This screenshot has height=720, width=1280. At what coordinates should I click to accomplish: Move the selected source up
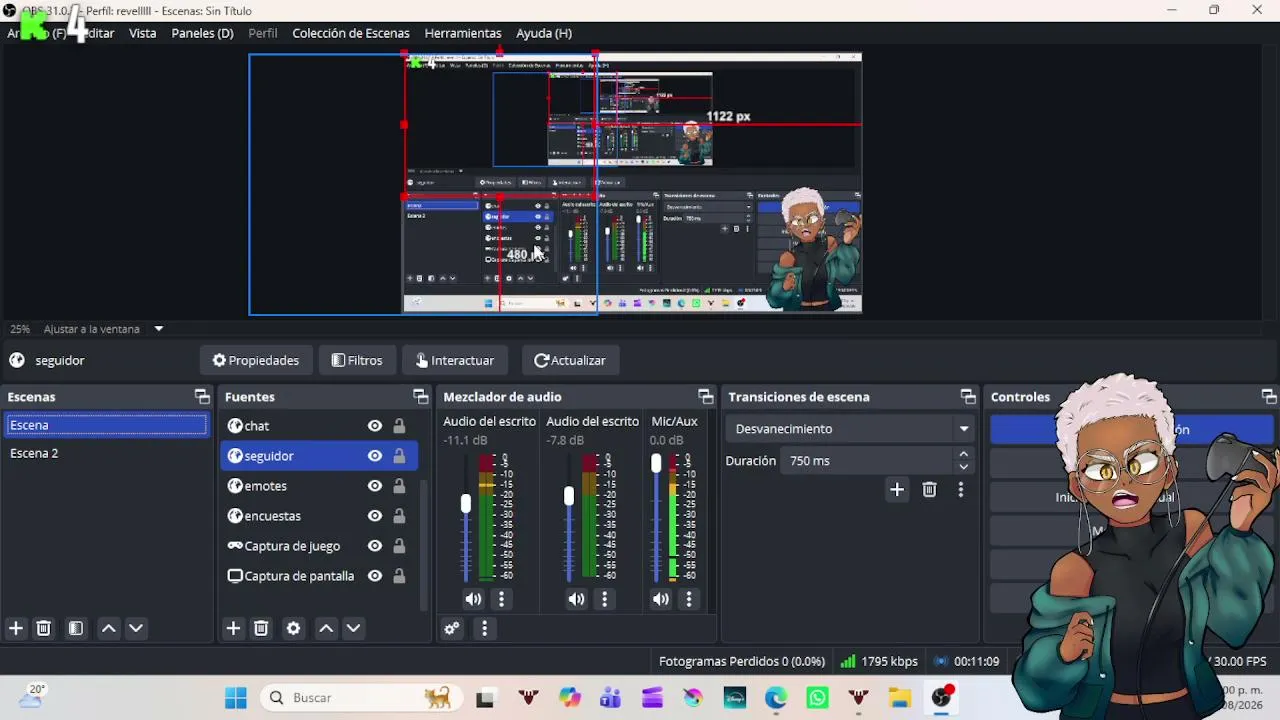pyautogui.click(x=326, y=628)
